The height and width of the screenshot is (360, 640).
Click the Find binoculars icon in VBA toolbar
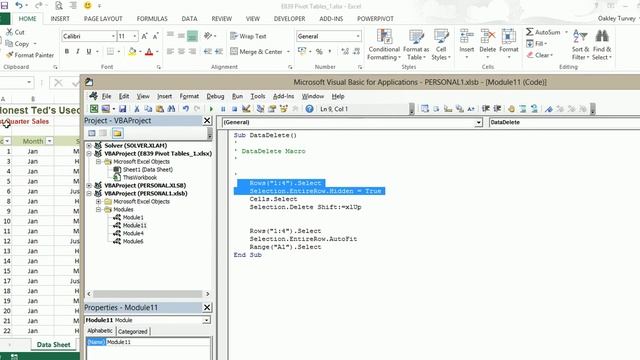(171, 109)
